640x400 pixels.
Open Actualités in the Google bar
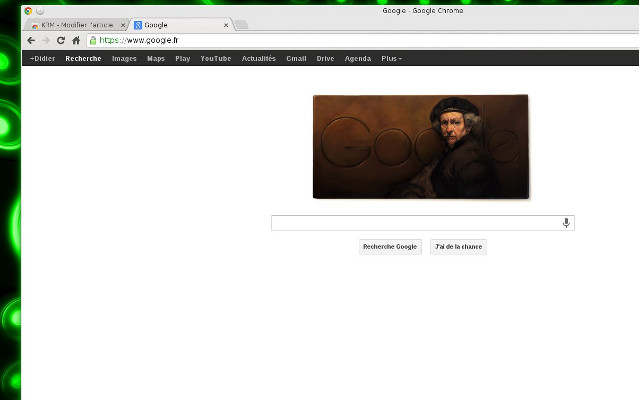(x=259, y=58)
